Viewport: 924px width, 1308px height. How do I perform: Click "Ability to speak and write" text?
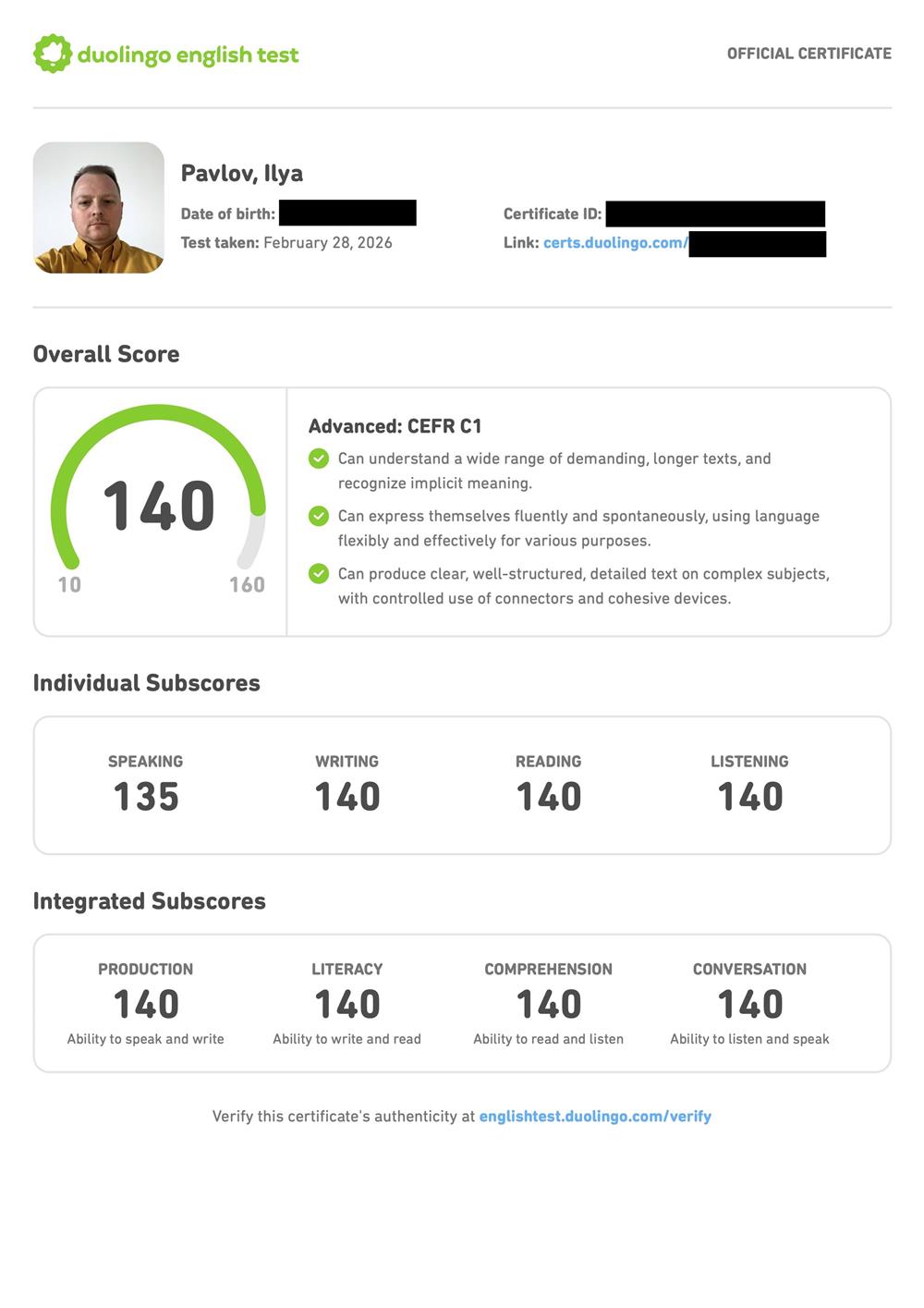click(x=146, y=1039)
